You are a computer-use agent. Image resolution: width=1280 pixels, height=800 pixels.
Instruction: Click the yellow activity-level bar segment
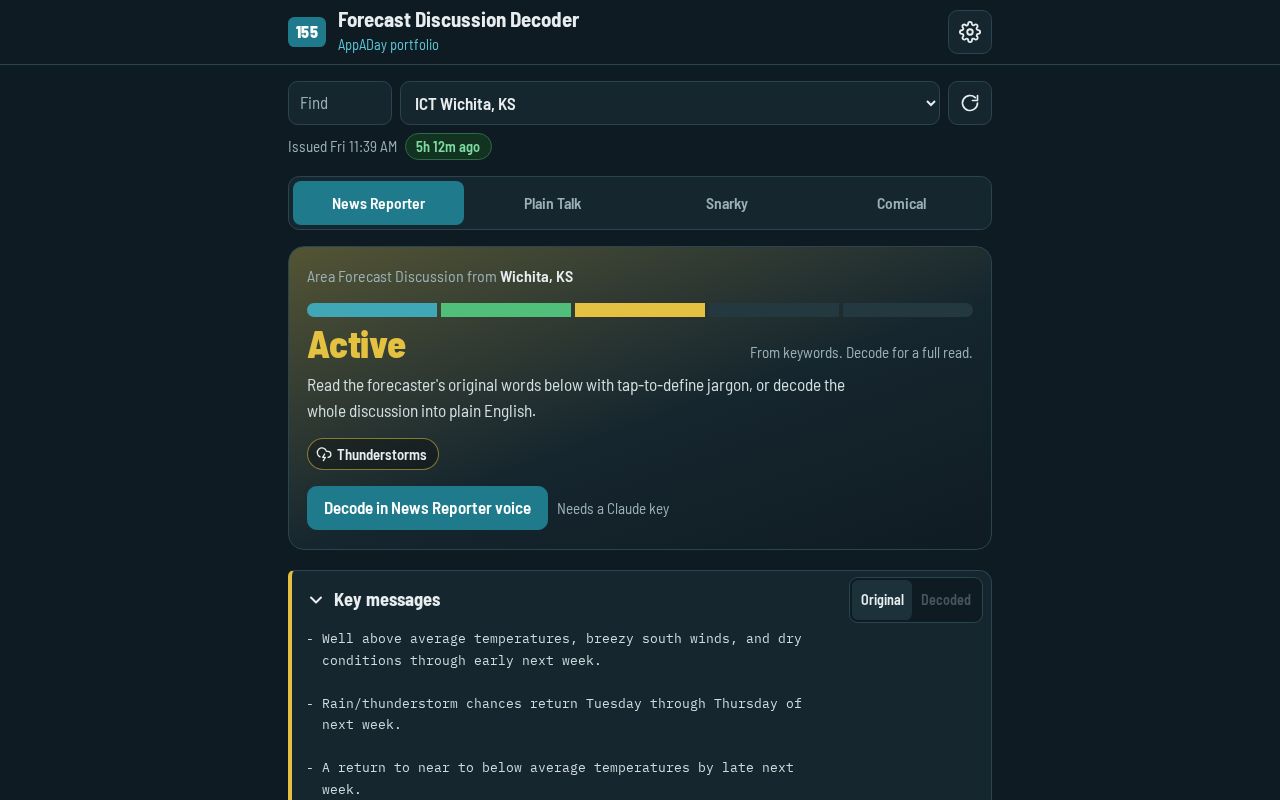pos(640,310)
